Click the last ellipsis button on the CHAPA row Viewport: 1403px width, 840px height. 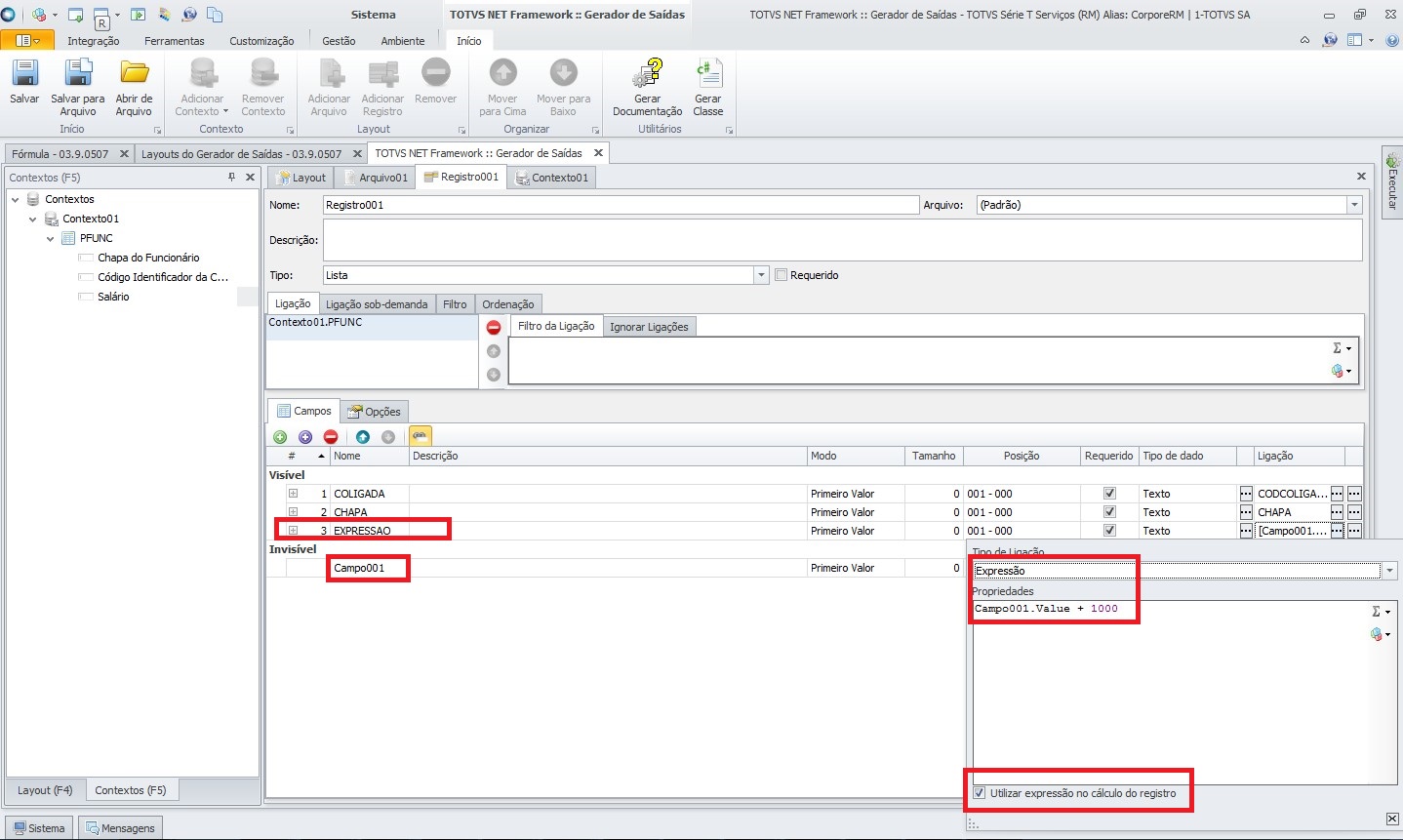1354,512
